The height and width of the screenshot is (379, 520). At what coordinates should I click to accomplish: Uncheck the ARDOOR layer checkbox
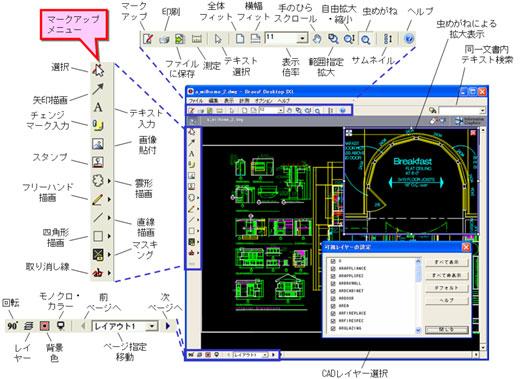333,298
